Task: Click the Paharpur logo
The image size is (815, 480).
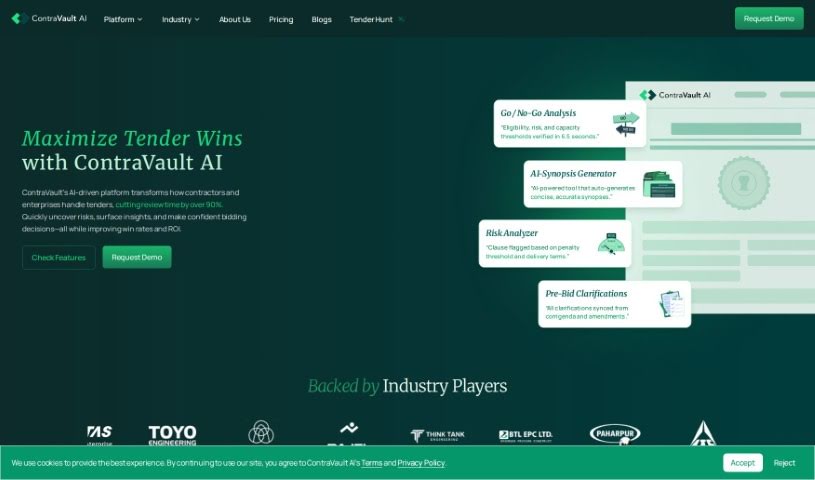Action: (615, 435)
